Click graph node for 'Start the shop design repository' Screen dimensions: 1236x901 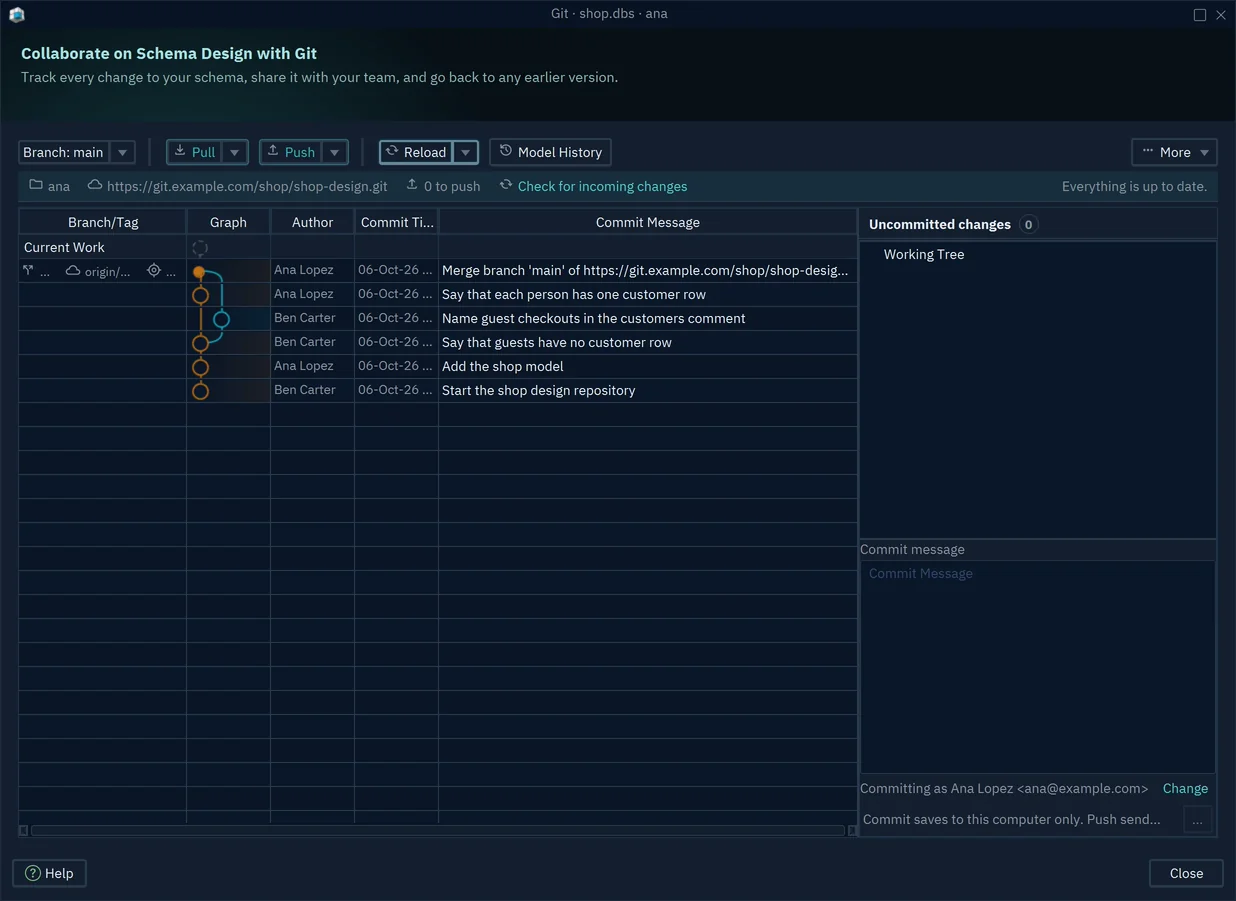[200, 391]
